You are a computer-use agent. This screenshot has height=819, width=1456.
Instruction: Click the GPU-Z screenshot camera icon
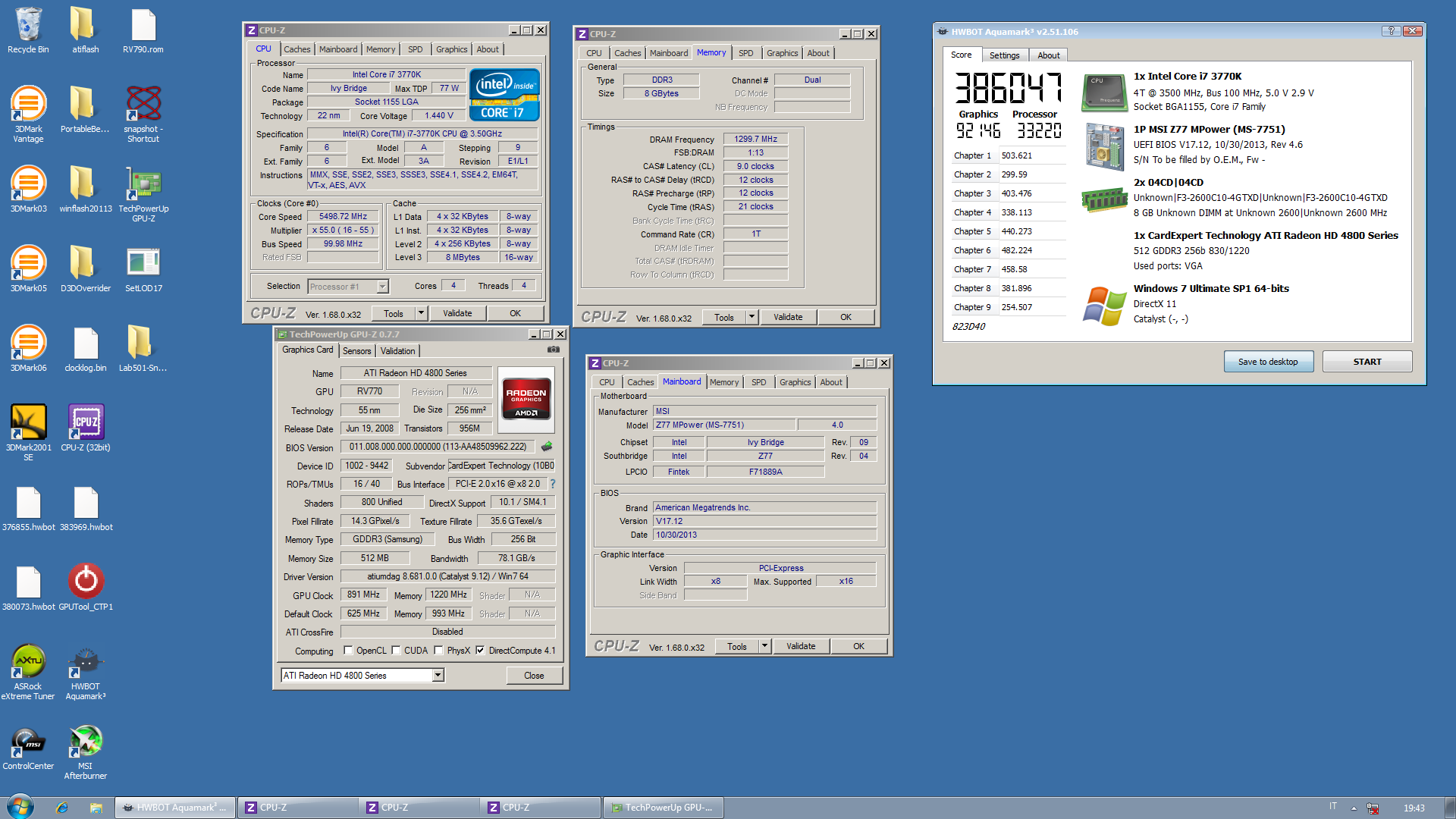pos(553,350)
